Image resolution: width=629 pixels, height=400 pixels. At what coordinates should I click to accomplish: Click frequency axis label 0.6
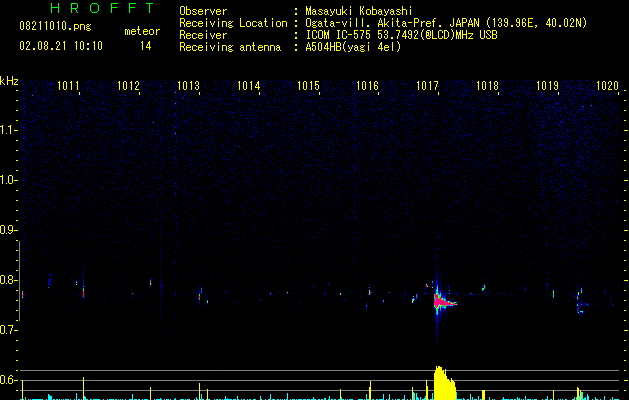pos(8,380)
